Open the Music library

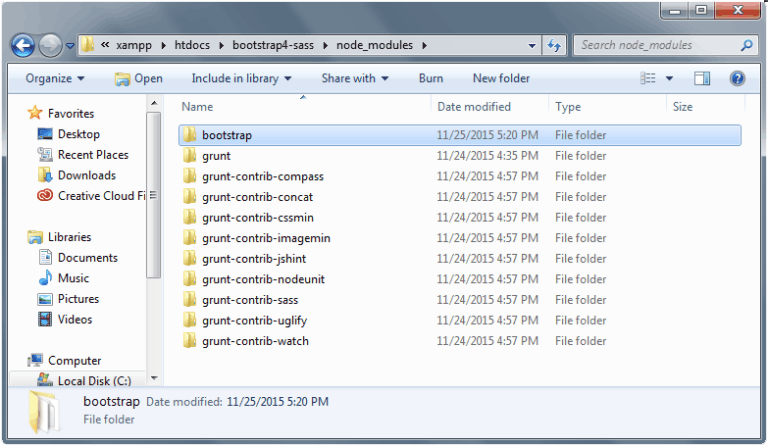coord(72,278)
